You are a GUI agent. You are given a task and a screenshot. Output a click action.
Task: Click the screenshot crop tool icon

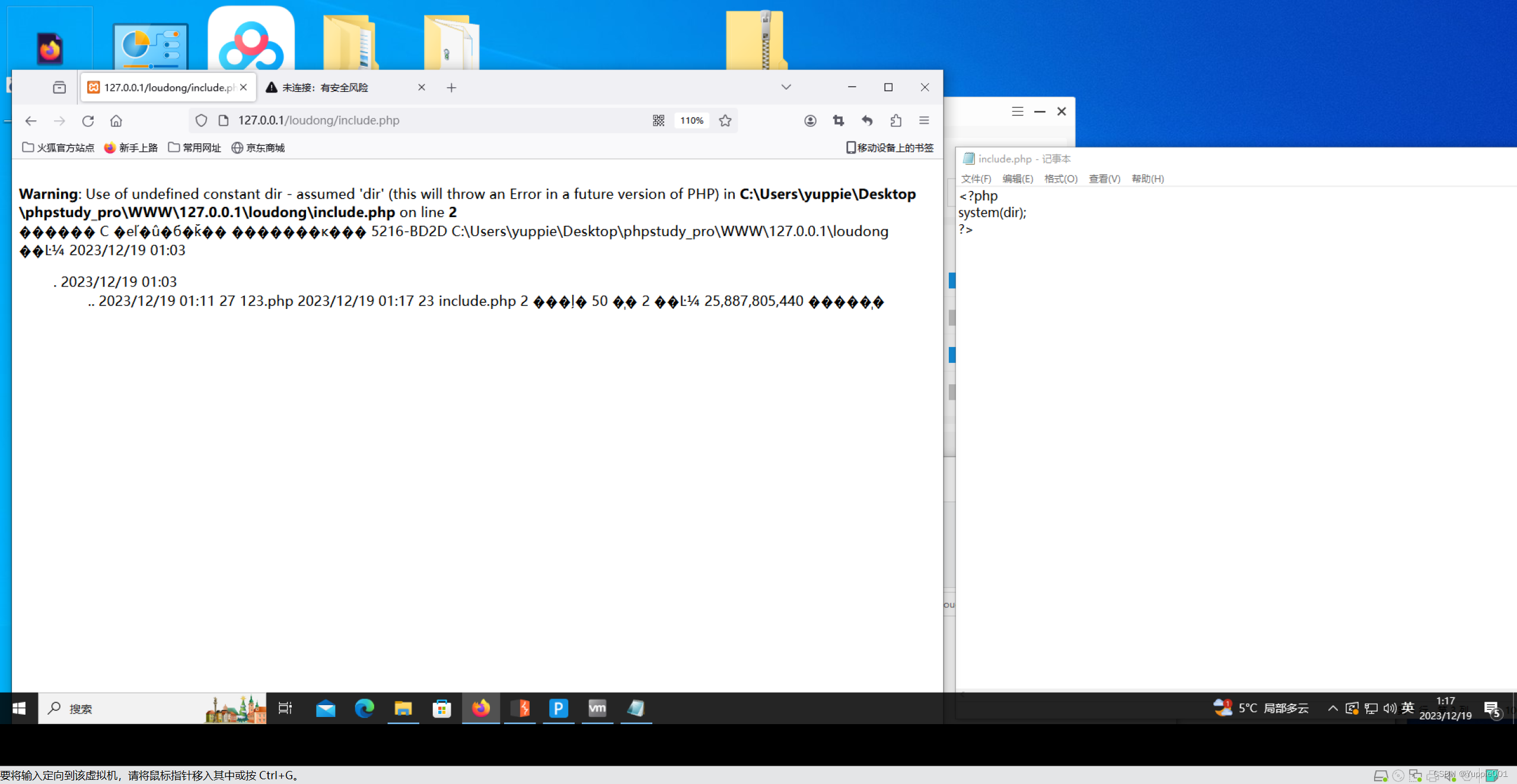[838, 121]
